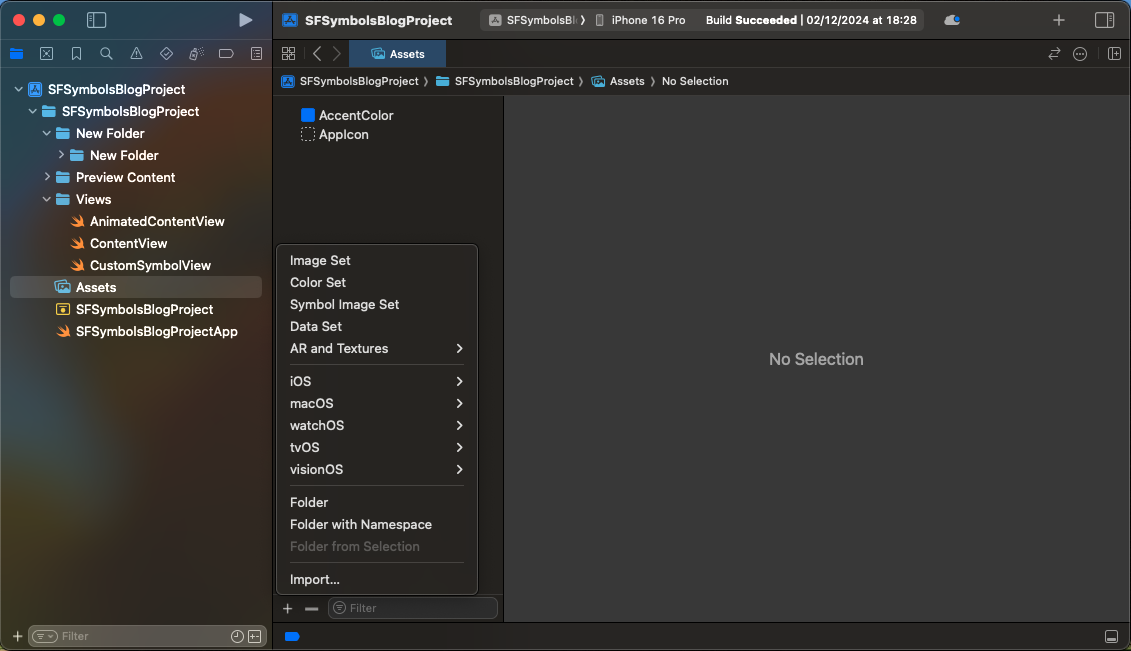Open ContentView swift file
This screenshot has width=1131, height=651.
[x=128, y=244]
